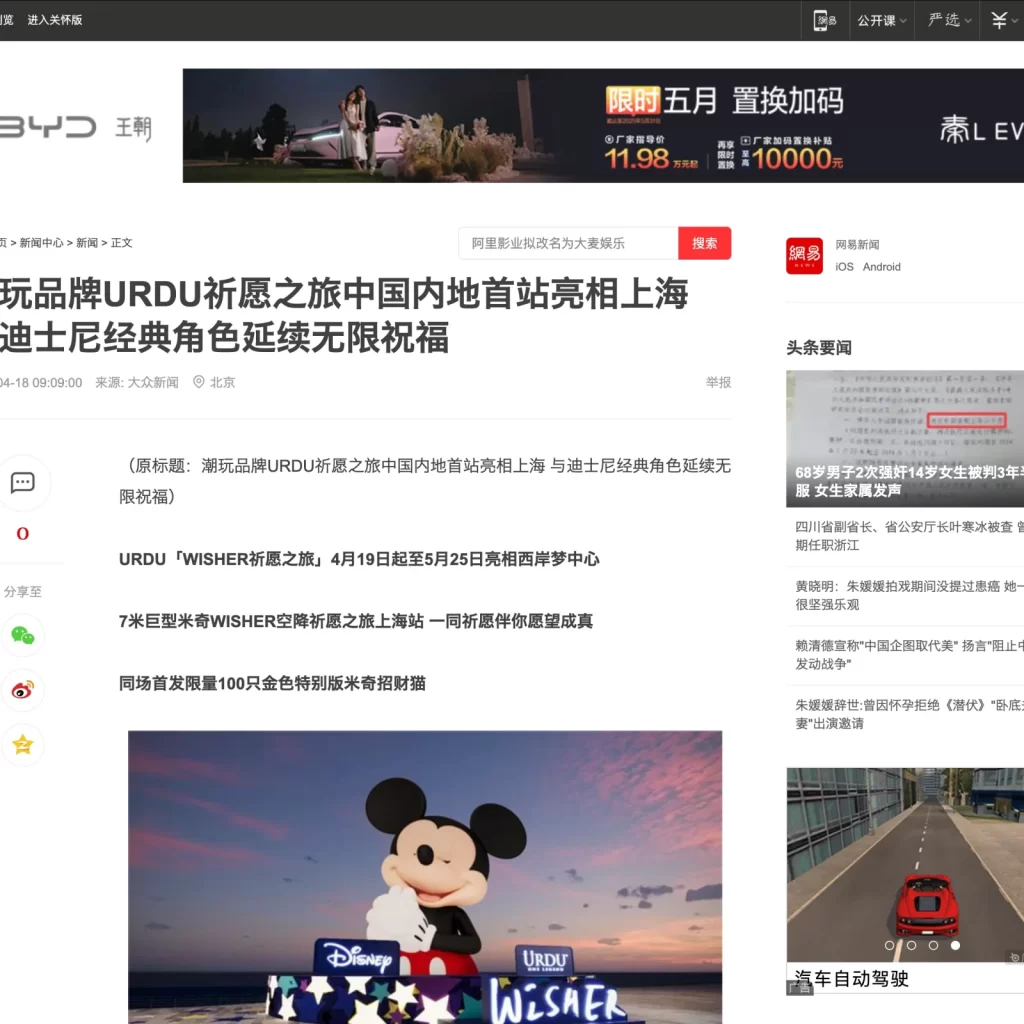Click the red comment count 0
The height and width of the screenshot is (1024, 1024).
click(23, 534)
